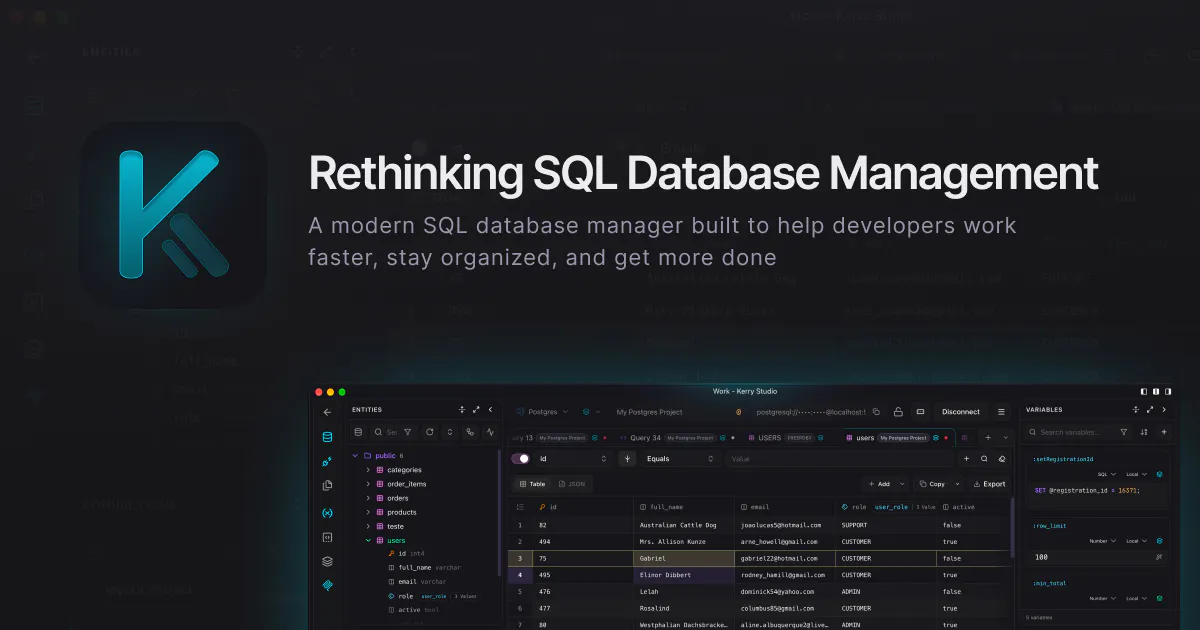Sort variables with the sort icon
Screen dimensions: 1200x630
(1144, 432)
